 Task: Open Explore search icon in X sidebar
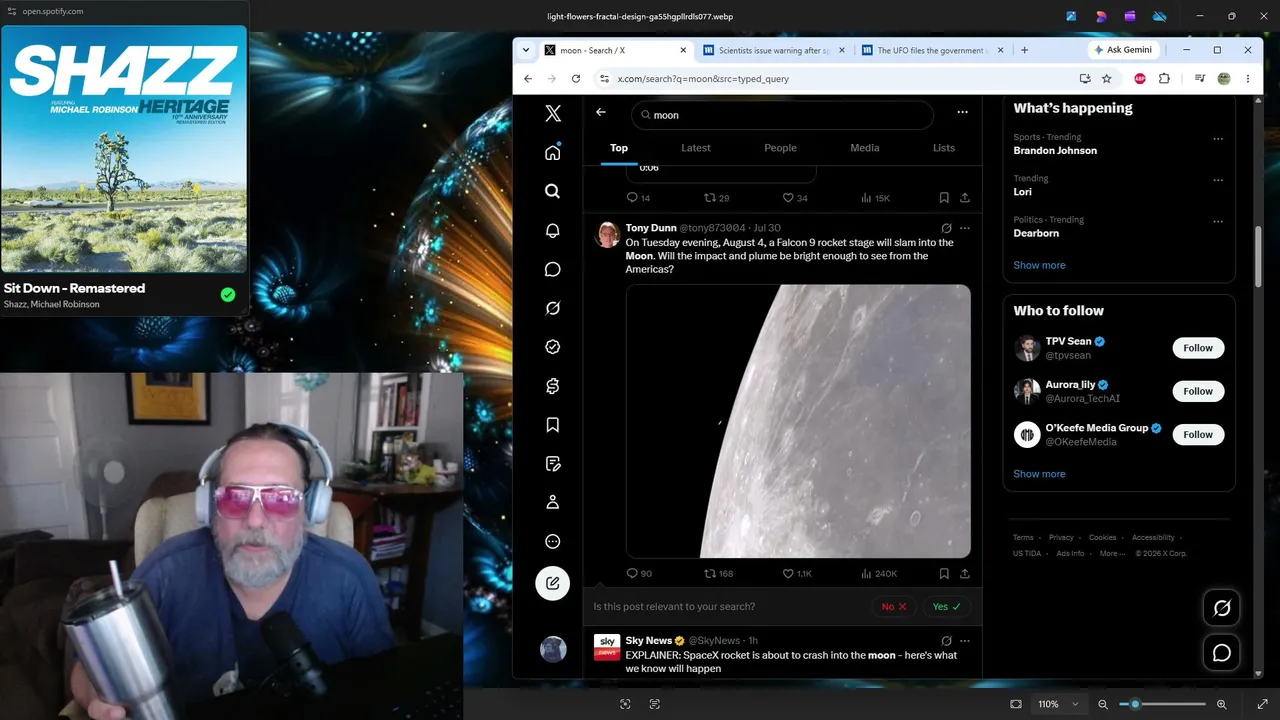click(x=553, y=191)
